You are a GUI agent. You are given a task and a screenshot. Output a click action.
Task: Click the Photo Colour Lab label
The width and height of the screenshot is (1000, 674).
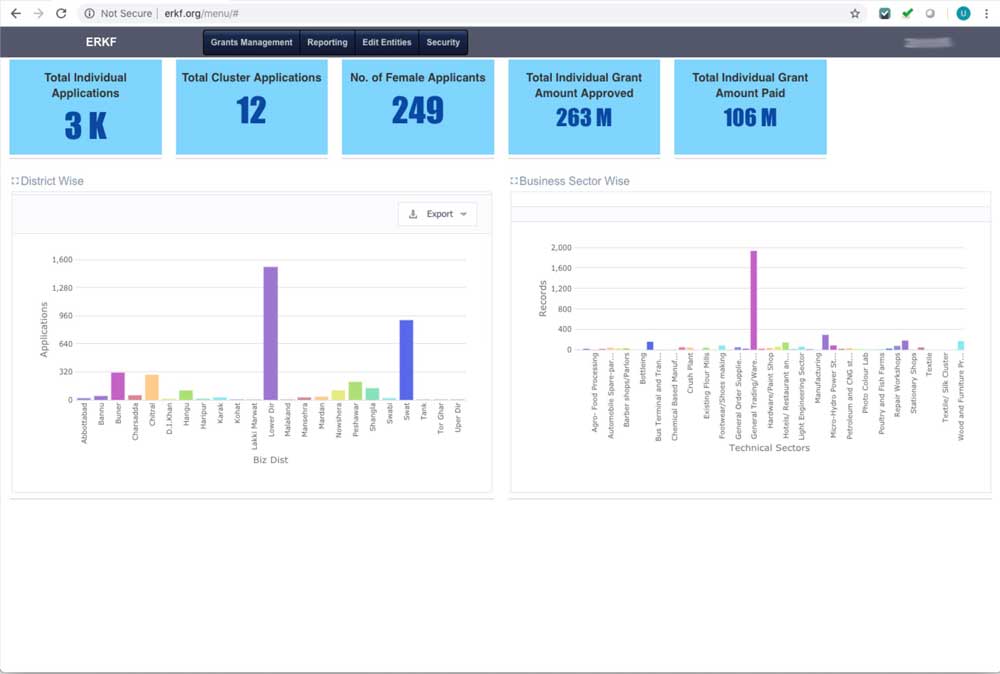tap(865, 383)
